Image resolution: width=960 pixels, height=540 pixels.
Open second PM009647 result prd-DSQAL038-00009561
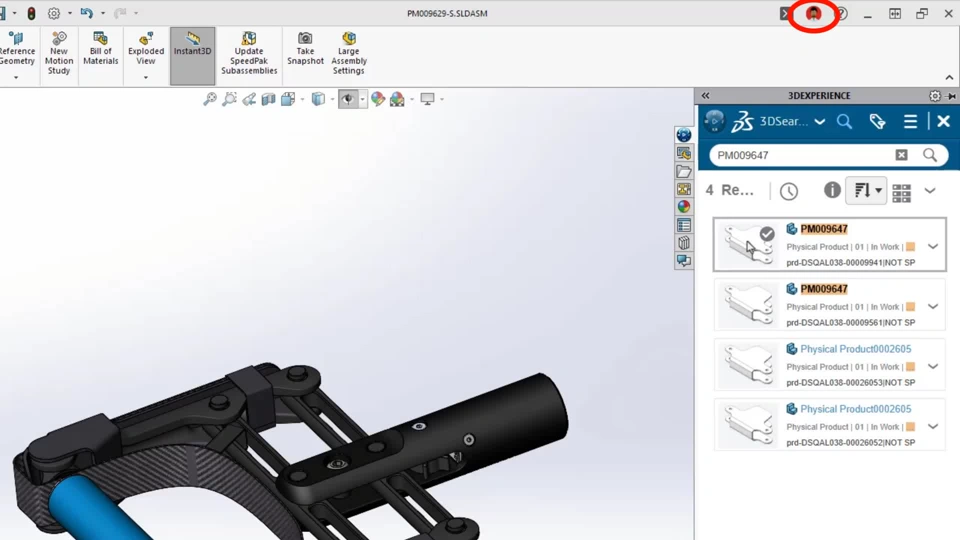click(x=830, y=304)
